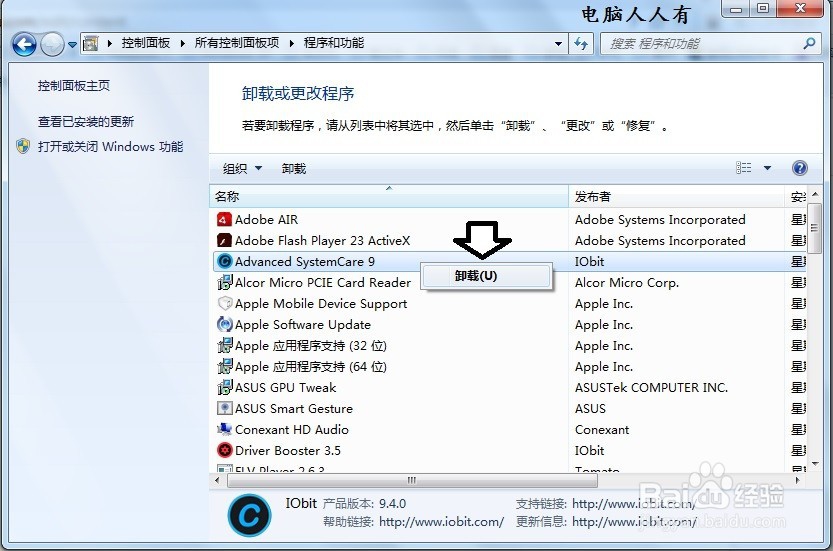
Task: Click the Forward navigation arrow button
Action: pyautogui.click(x=53, y=44)
